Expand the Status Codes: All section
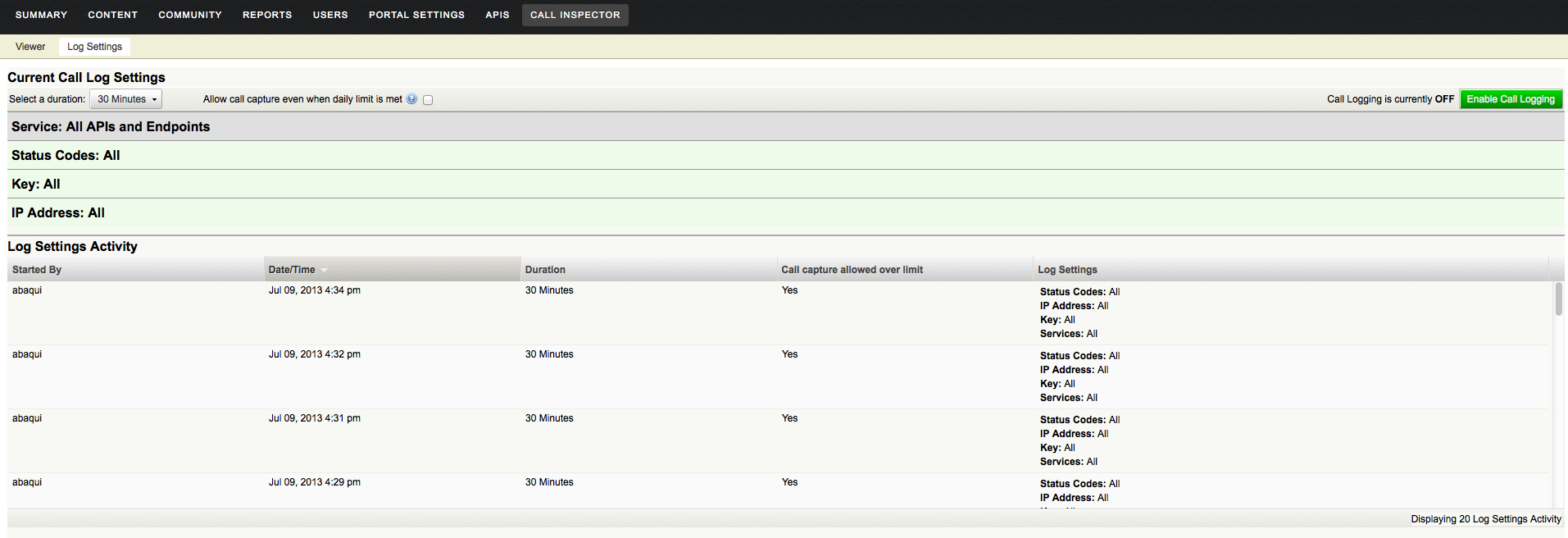1568x538 pixels. click(x=785, y=155)
